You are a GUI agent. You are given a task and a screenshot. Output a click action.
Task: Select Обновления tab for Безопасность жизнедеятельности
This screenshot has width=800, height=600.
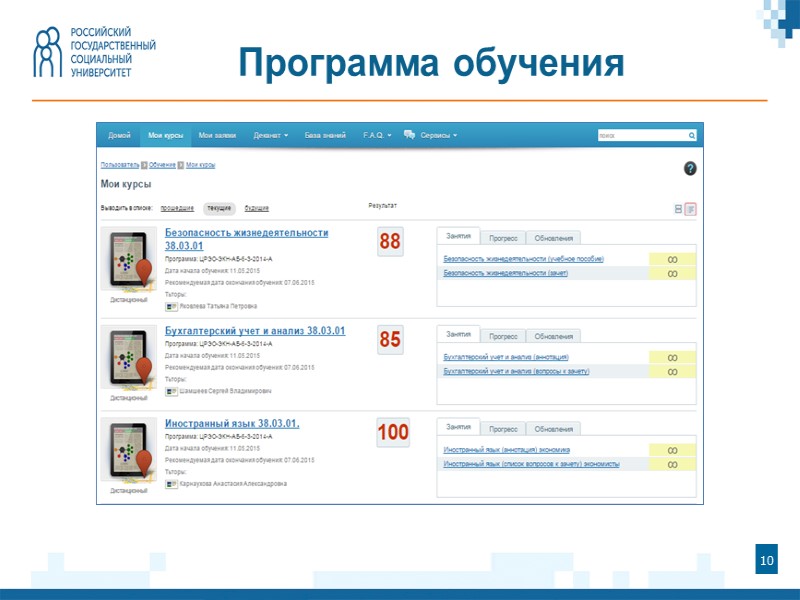pos(554,238)
